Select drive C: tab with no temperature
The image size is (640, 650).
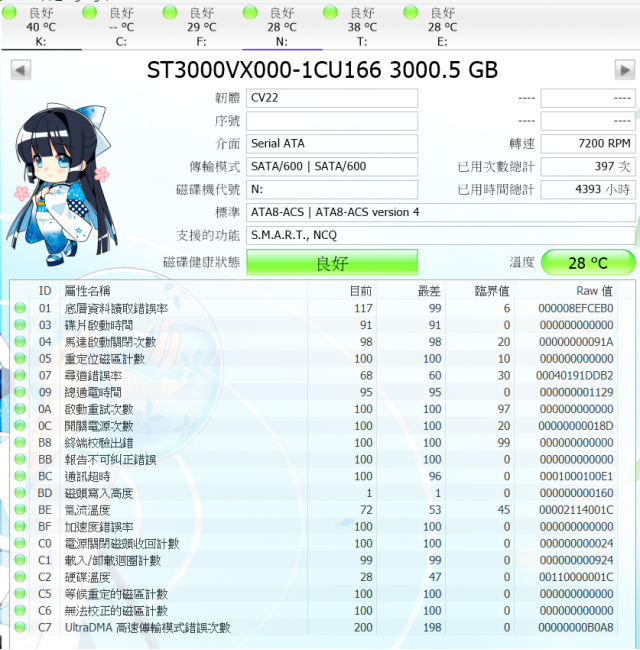121,27
